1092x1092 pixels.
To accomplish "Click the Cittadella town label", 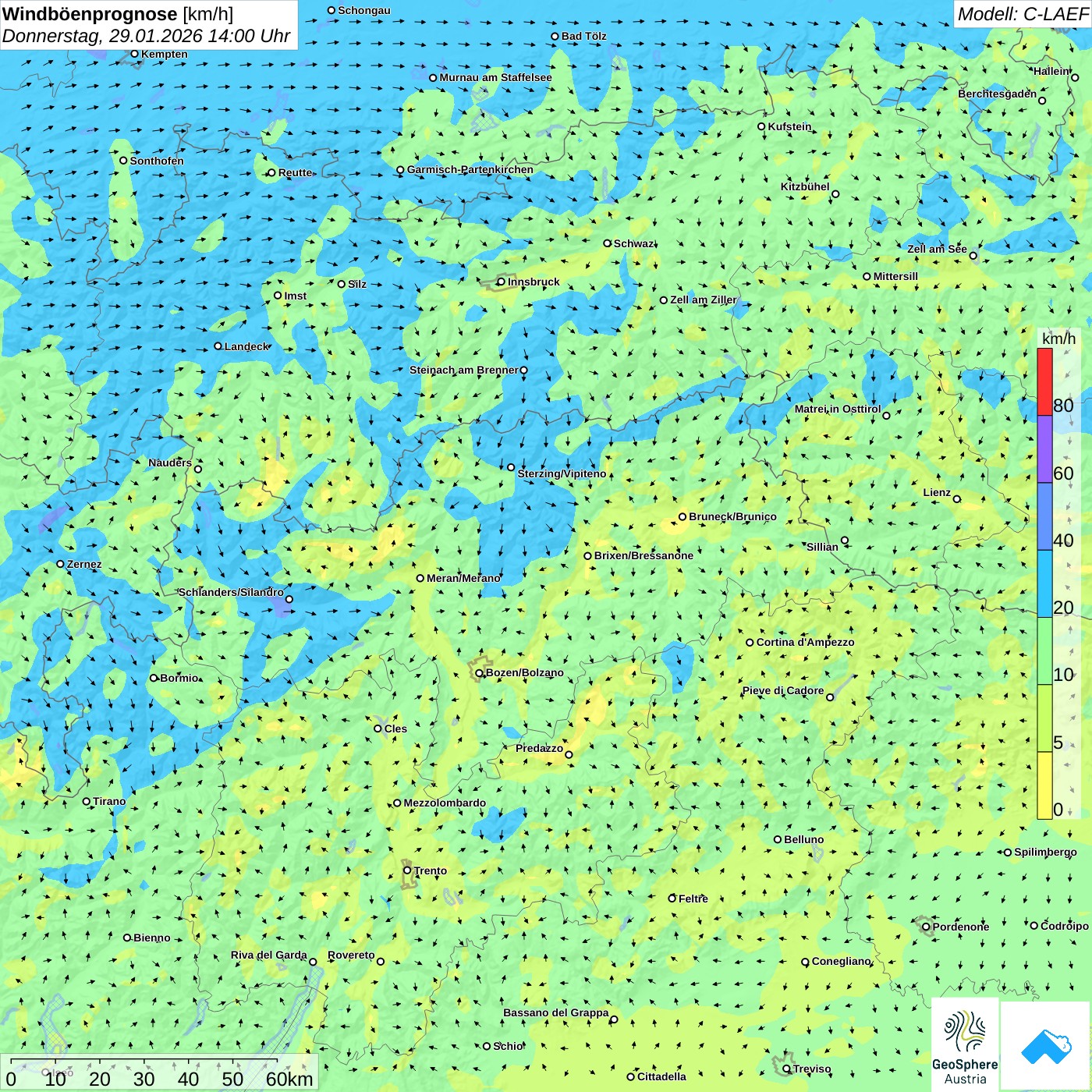I will click(x=661, y=1076).
